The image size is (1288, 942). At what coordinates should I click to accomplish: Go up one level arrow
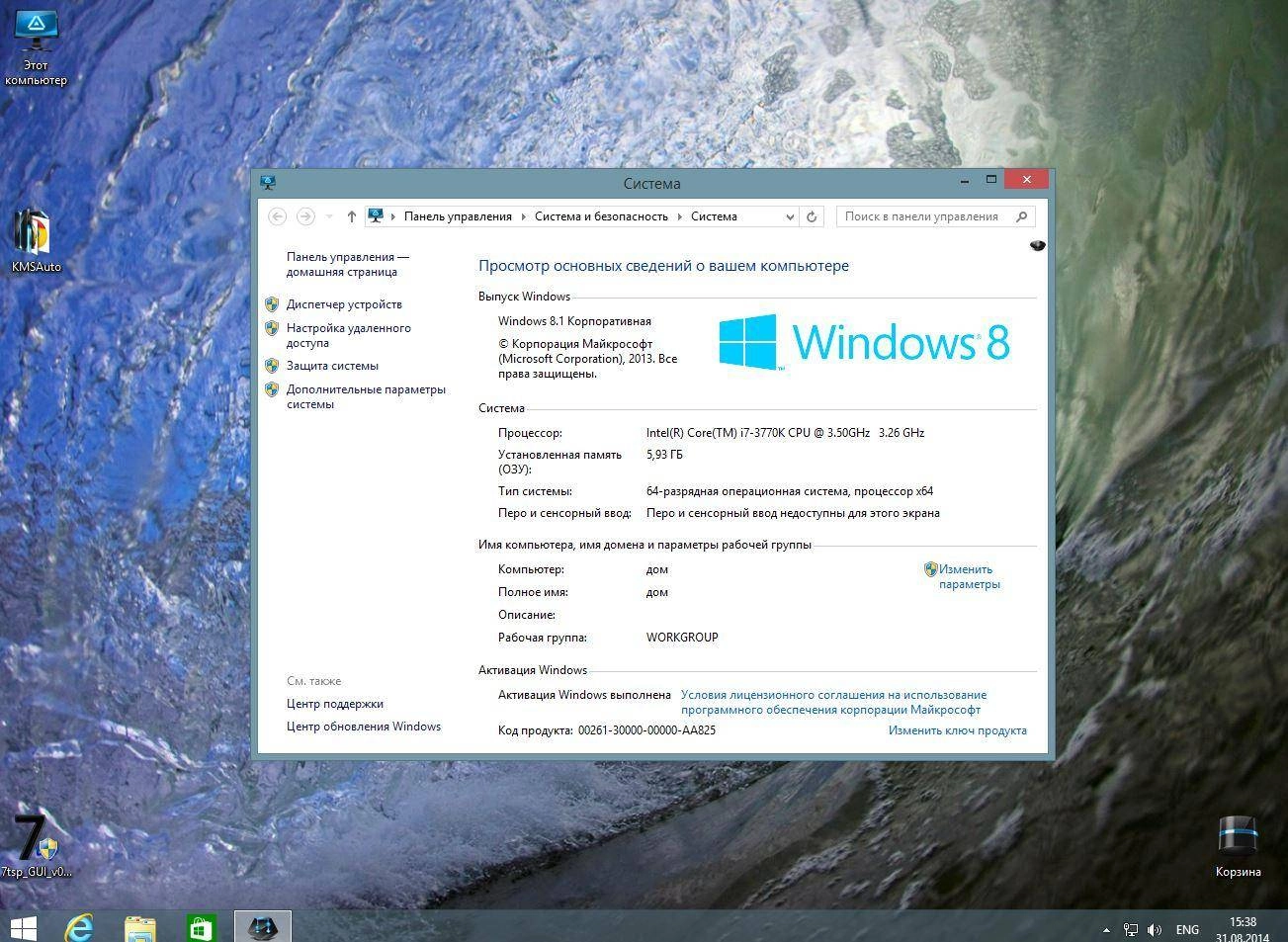coord(351,216)
